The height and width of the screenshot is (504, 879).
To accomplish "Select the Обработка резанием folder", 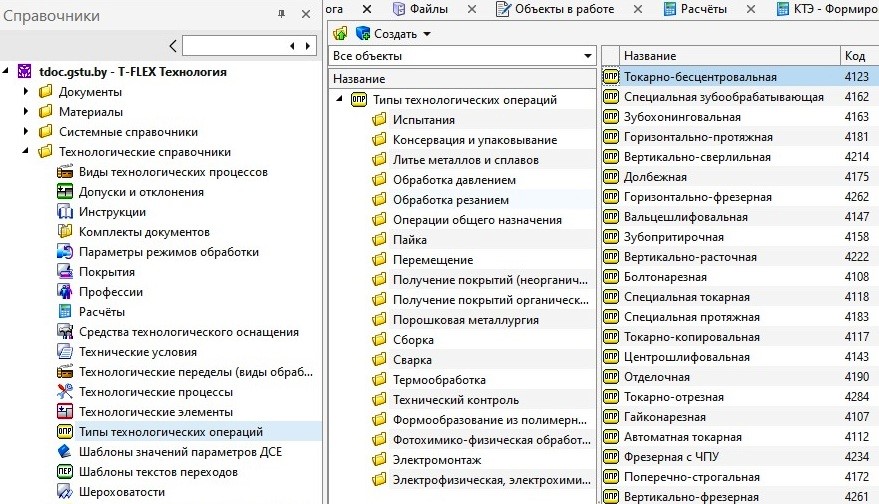I will click(x=451, y=200).
